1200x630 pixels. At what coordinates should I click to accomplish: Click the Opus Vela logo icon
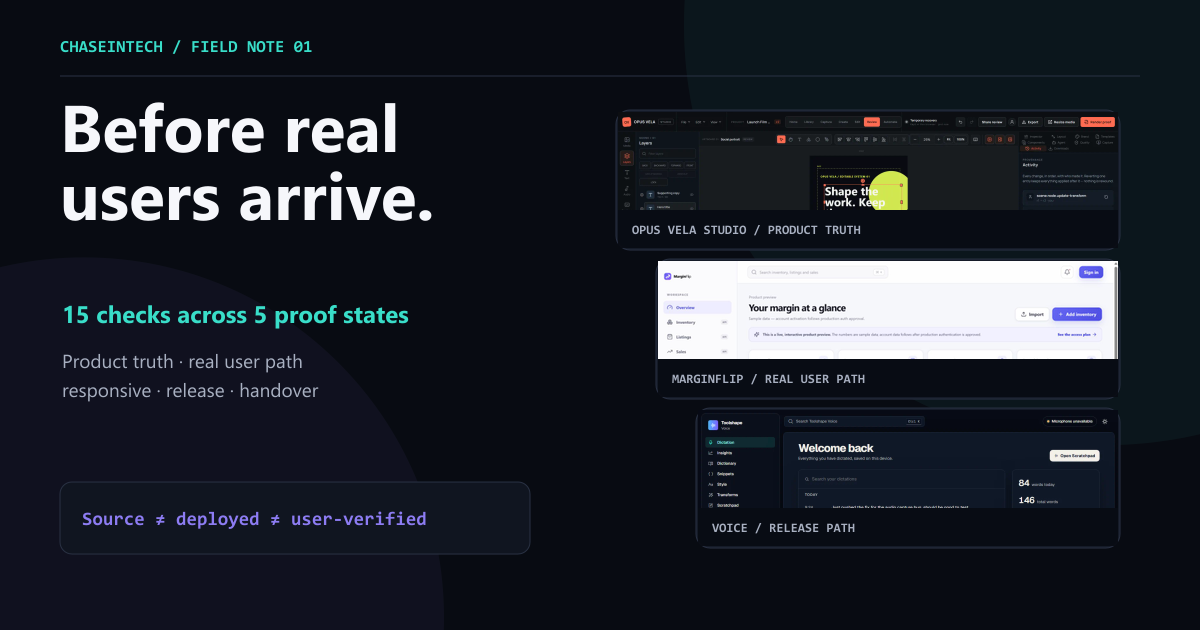626,122
